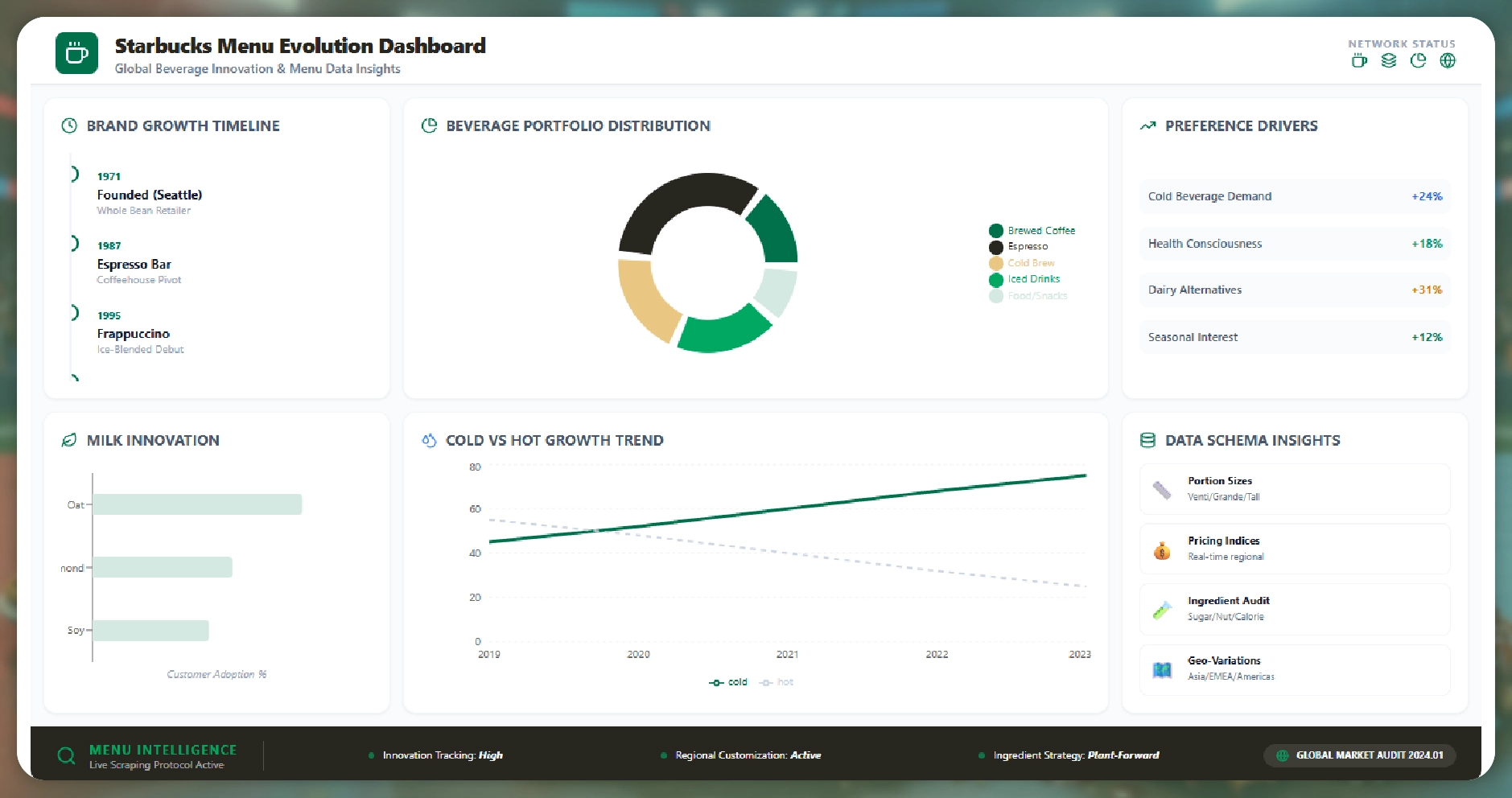Image resolution: width=1512 pixels, height=798 pixels.
Task: Click the database icon beside Data Schema Insights
Action: pyautogui.click(x=1147, y=440)
